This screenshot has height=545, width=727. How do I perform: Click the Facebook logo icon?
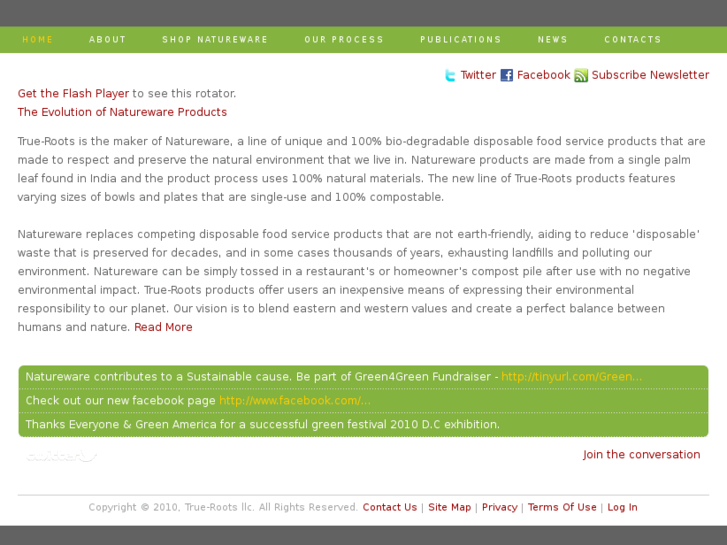point(507,75)
